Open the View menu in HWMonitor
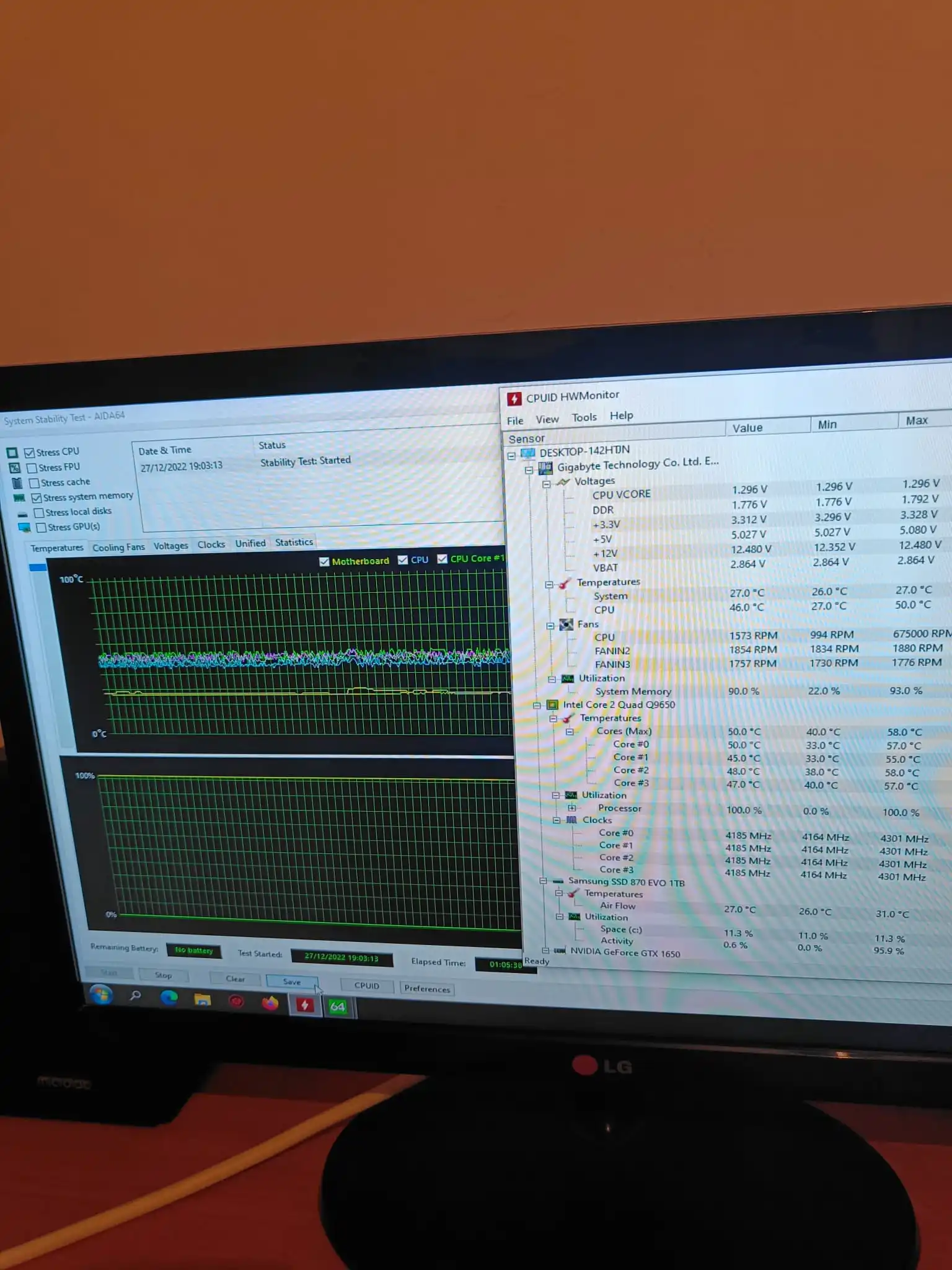Image resolution: width=952 pixels, height=1270 pixels. click(547, 419)
